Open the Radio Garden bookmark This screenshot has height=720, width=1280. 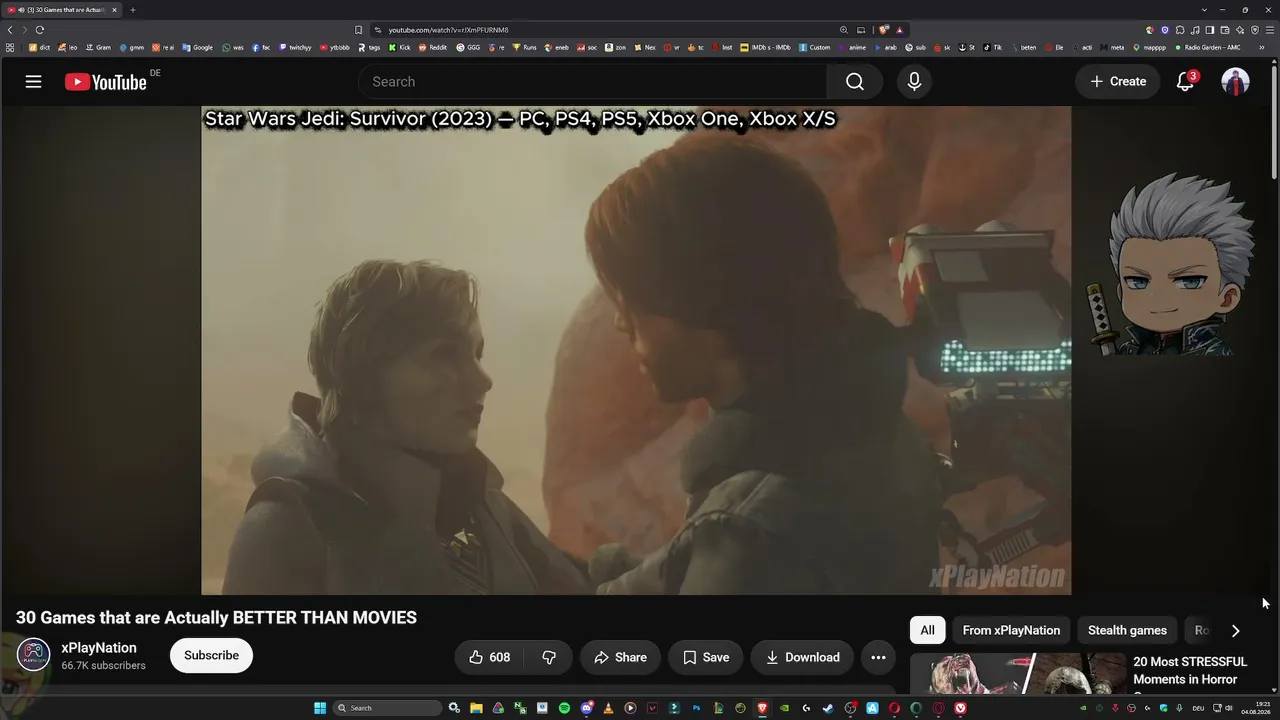[1208, 47]
